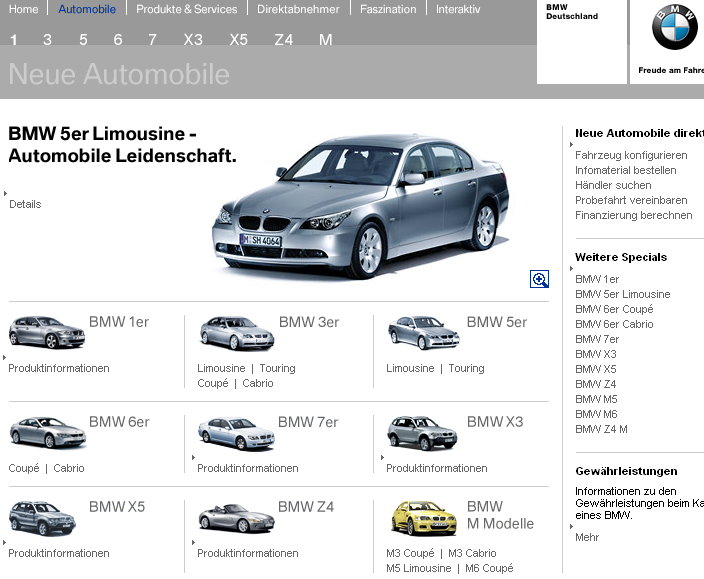Click the yellow M Modelle car thumbnail
The width and height of the screenshot is (704, 579).
[422, 518]
